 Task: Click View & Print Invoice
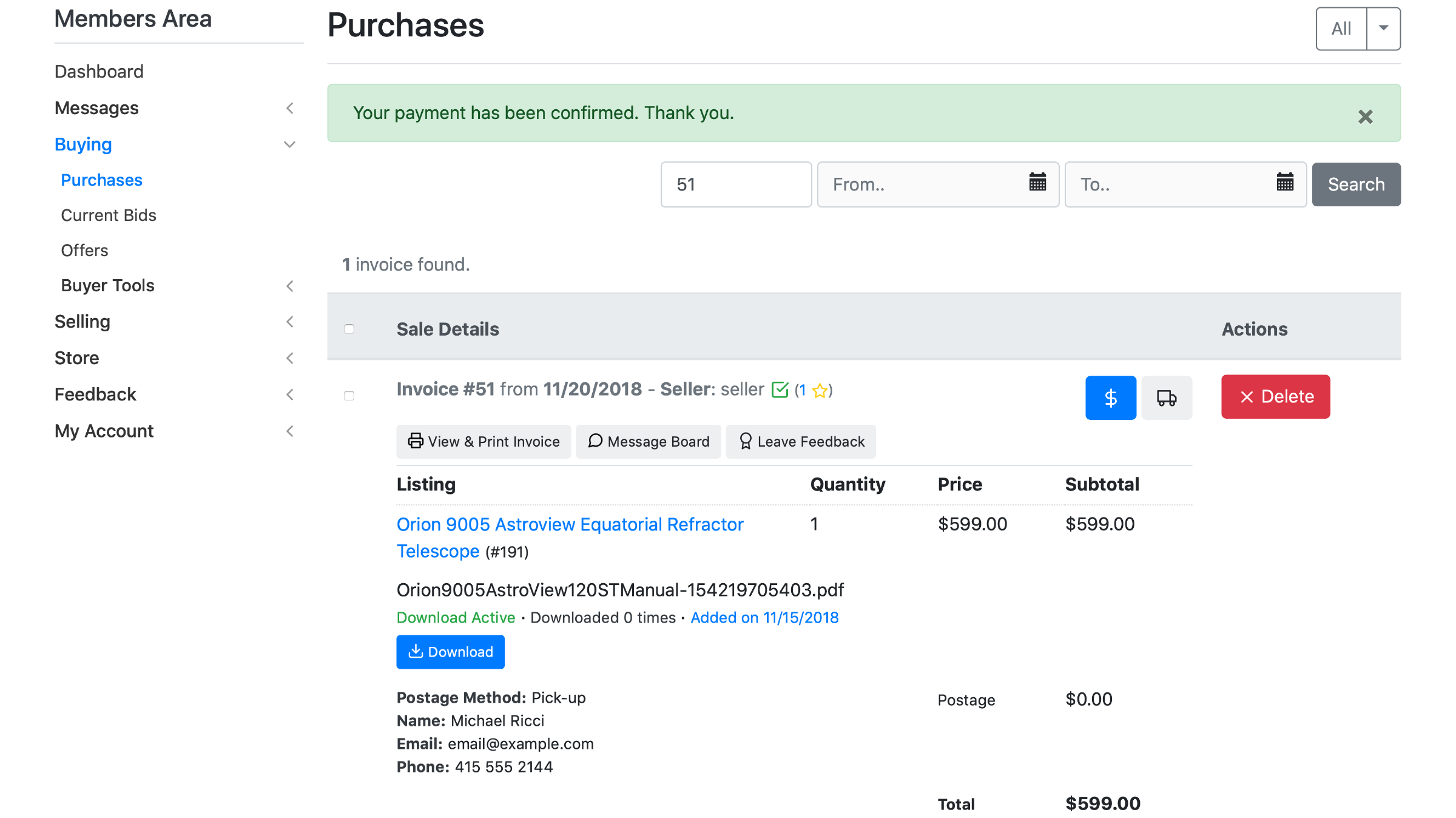[x=484, y=441]
